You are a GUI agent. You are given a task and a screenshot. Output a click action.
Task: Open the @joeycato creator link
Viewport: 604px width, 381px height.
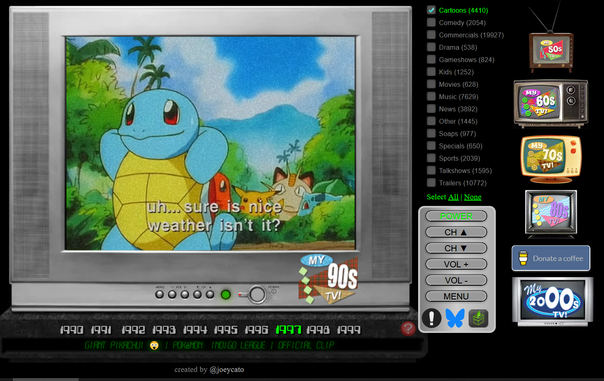[226, 370]
